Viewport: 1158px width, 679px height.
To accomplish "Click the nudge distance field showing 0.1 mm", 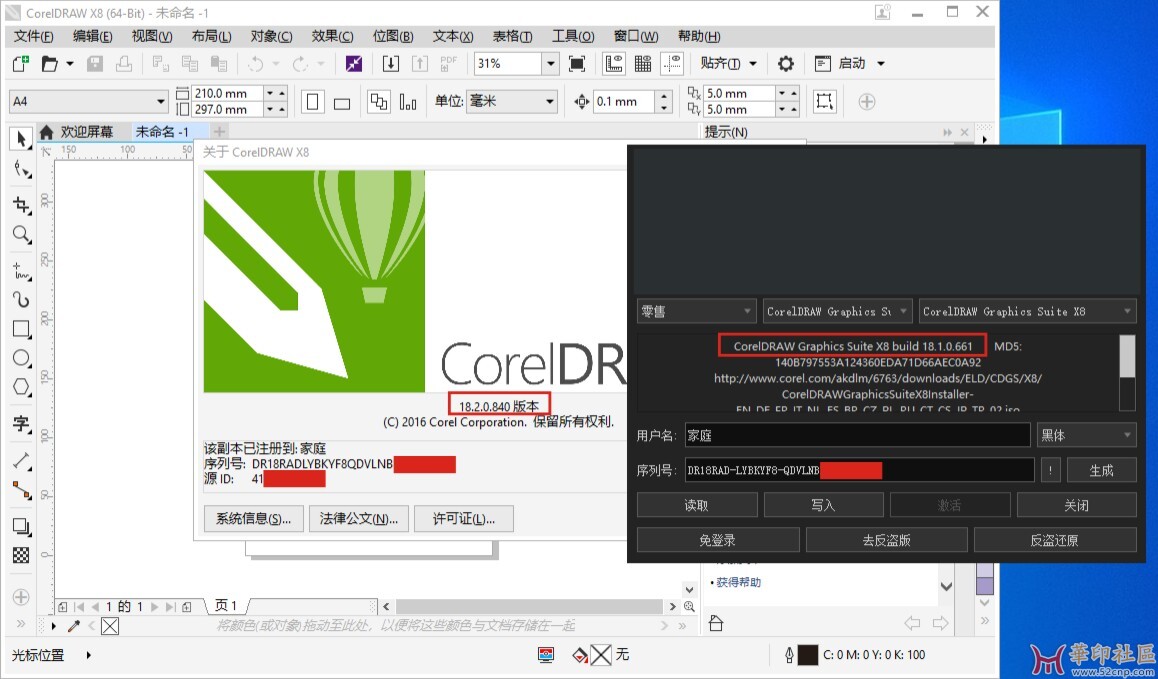I will point(625,101).
